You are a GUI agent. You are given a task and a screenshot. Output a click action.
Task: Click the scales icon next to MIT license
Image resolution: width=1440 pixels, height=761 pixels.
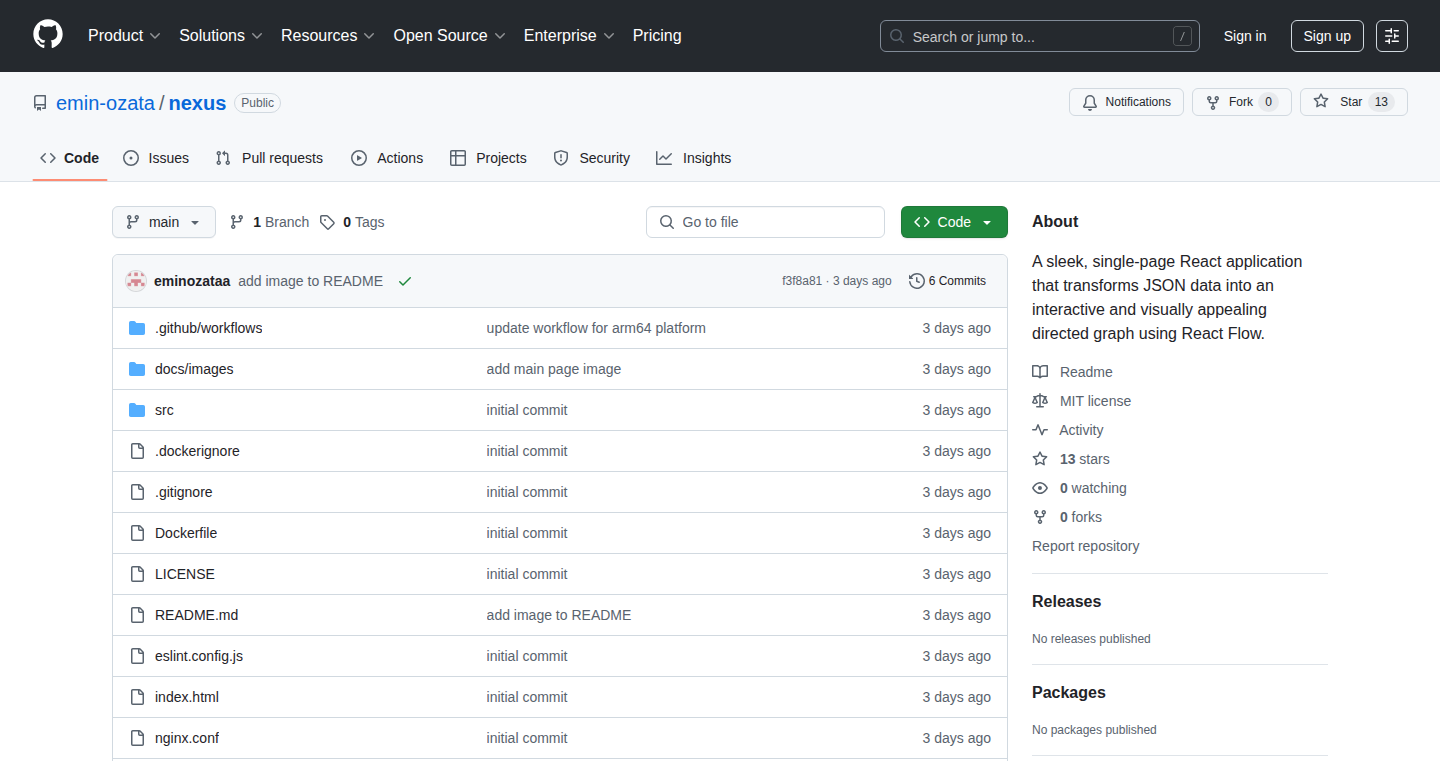[1040, 401]
